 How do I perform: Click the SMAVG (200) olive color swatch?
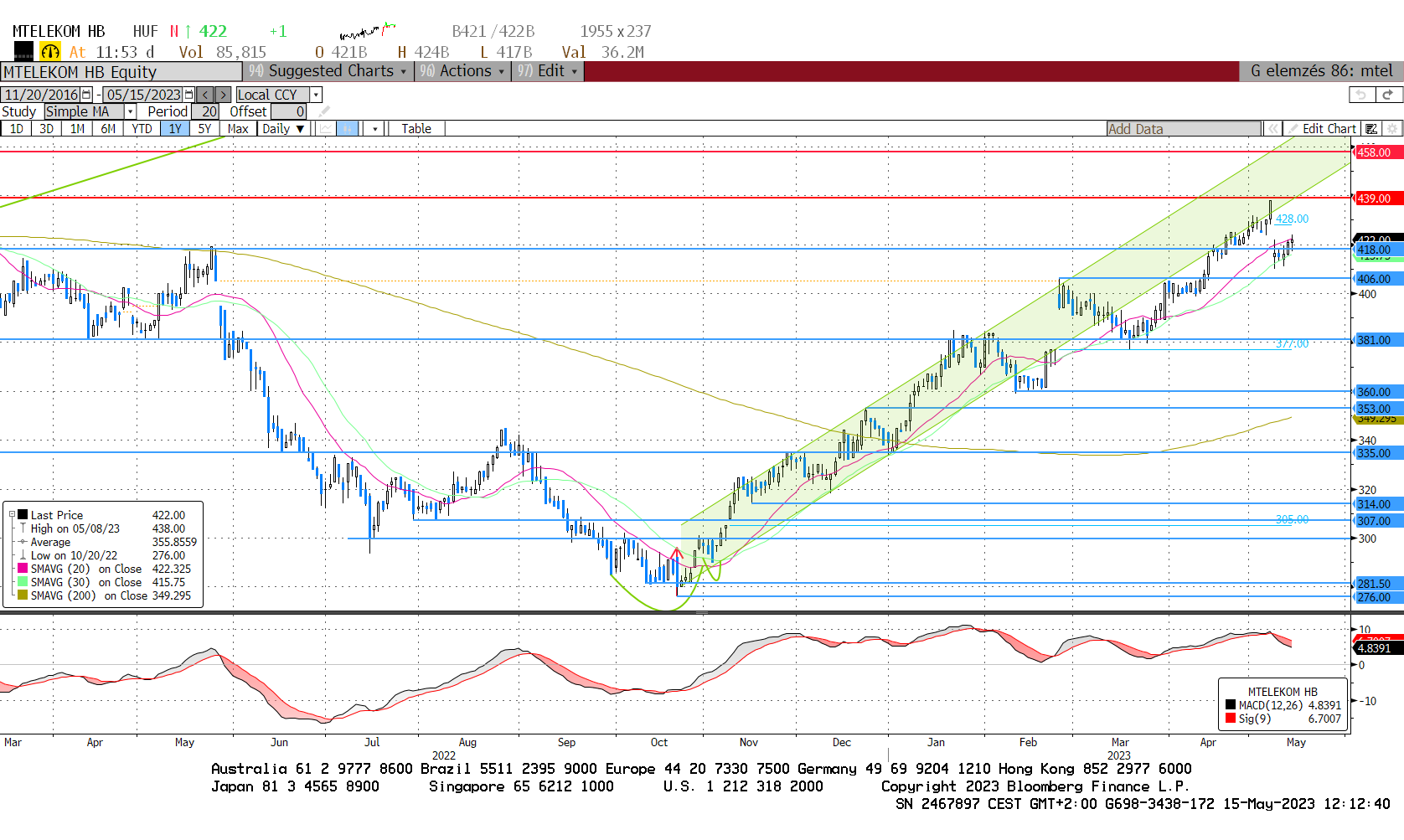(x=23, y=595)
